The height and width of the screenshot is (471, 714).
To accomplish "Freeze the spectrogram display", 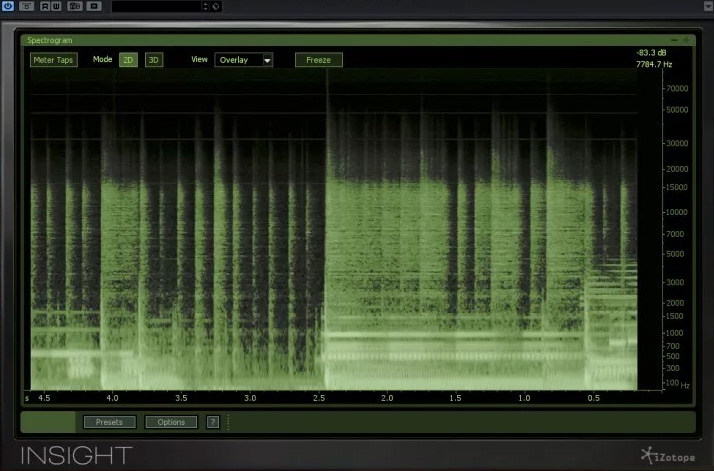I will tap(319, 60).
